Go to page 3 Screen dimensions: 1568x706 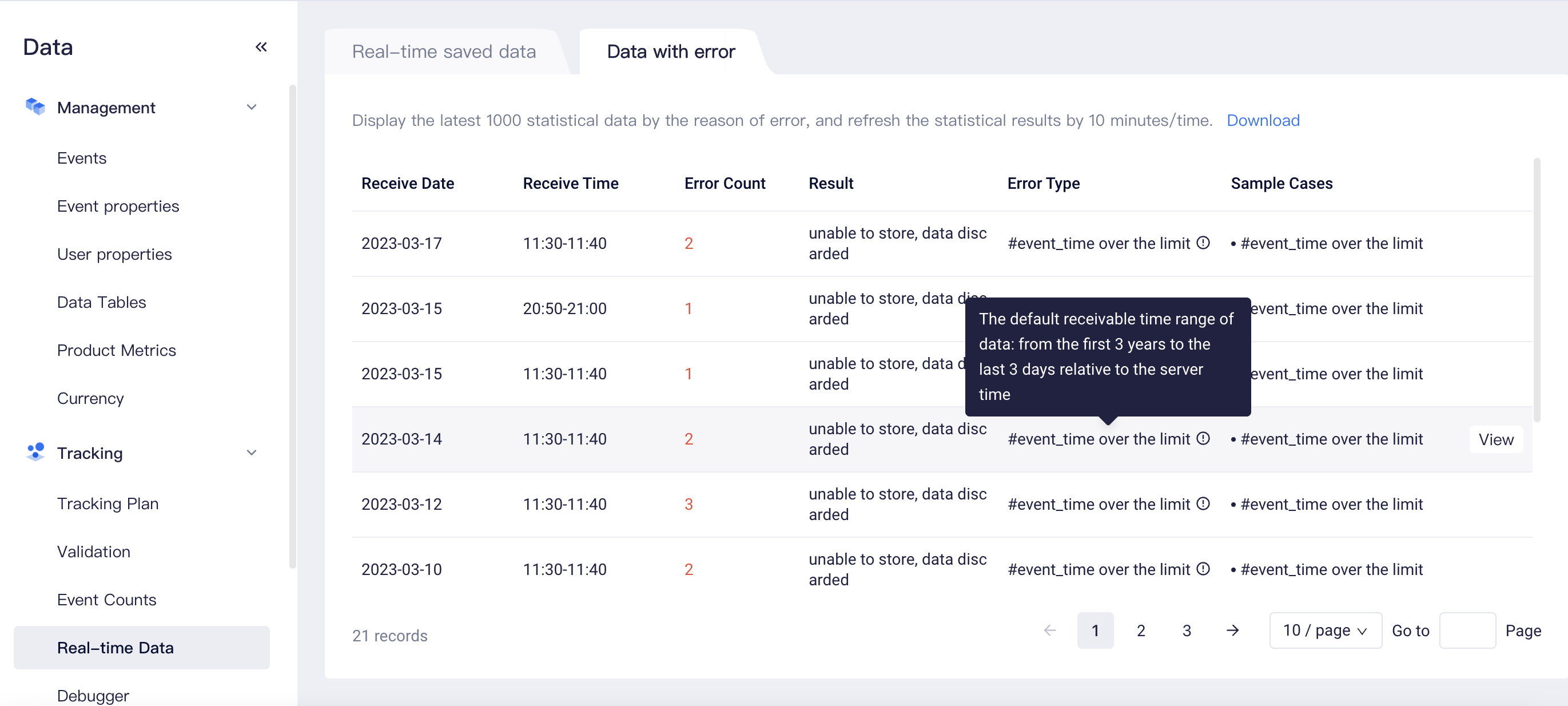(x=1187, y=630)
